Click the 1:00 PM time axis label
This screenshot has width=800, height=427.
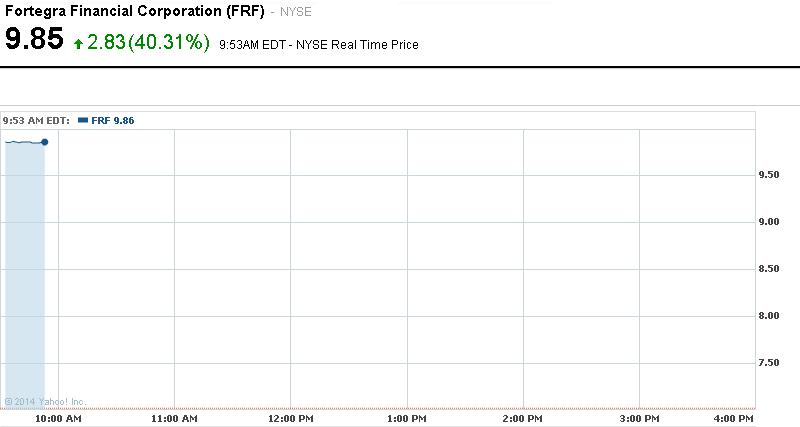(x=407, y=417)
